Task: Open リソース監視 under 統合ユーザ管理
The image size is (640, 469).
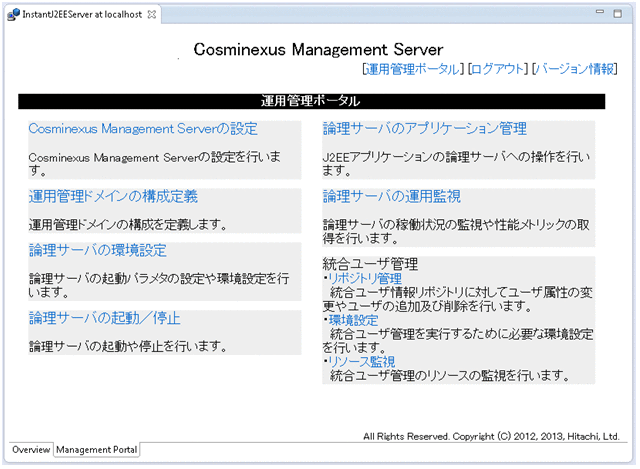Action: pyautogui.click(x=361, y=362)
